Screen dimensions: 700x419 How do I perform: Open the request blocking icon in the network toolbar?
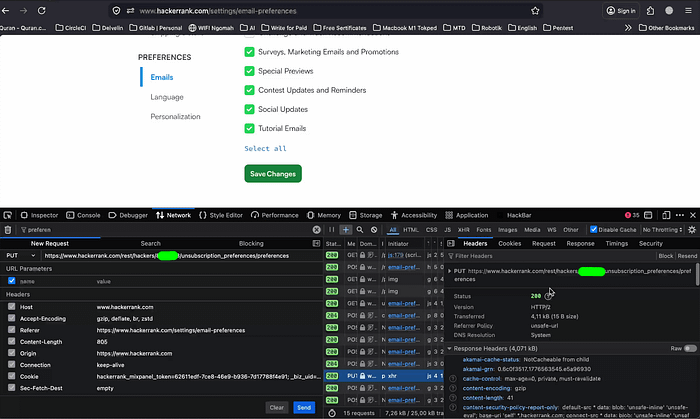pos(374,230)
